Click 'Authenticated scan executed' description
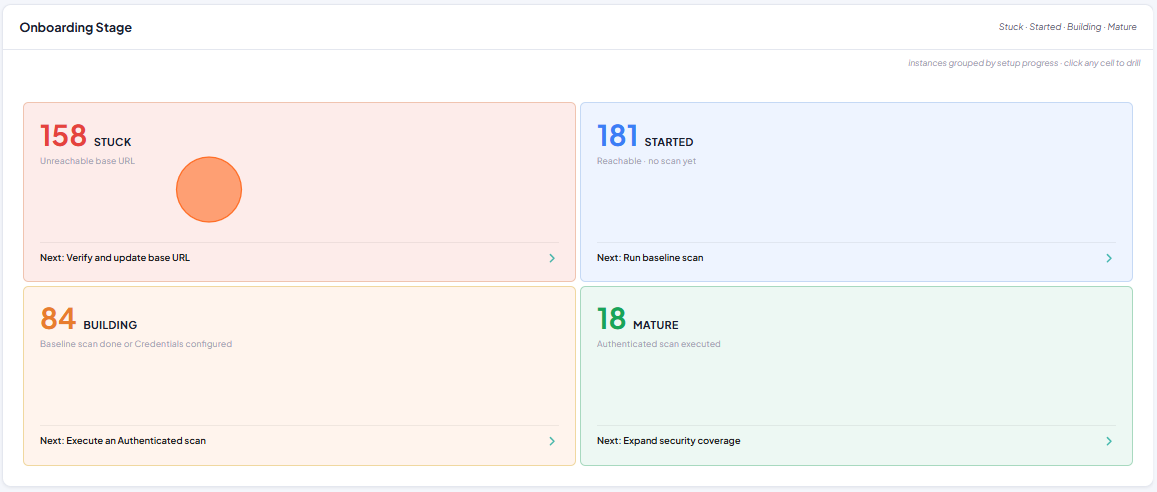 (x=658, y=344)
